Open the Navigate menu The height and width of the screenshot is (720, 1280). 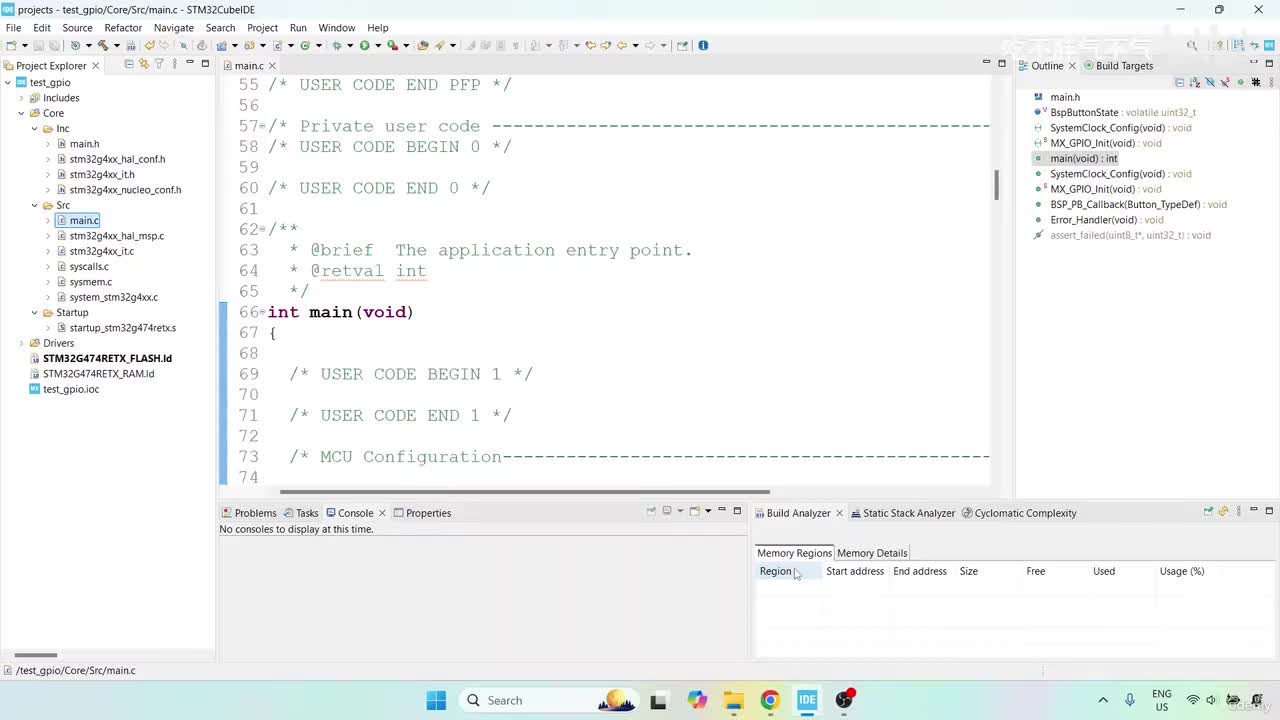[x=174, y=28]
